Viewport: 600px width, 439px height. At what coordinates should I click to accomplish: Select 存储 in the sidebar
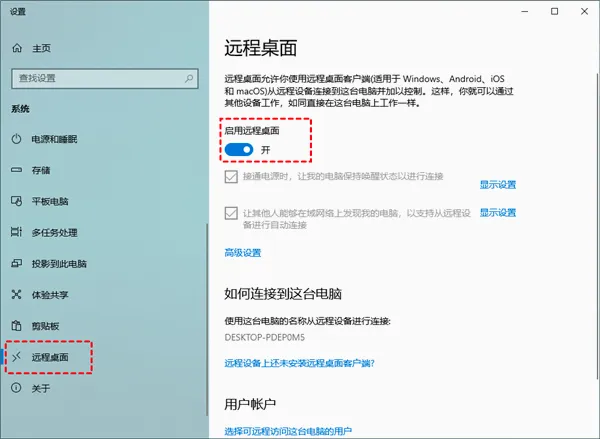(41, 170)
